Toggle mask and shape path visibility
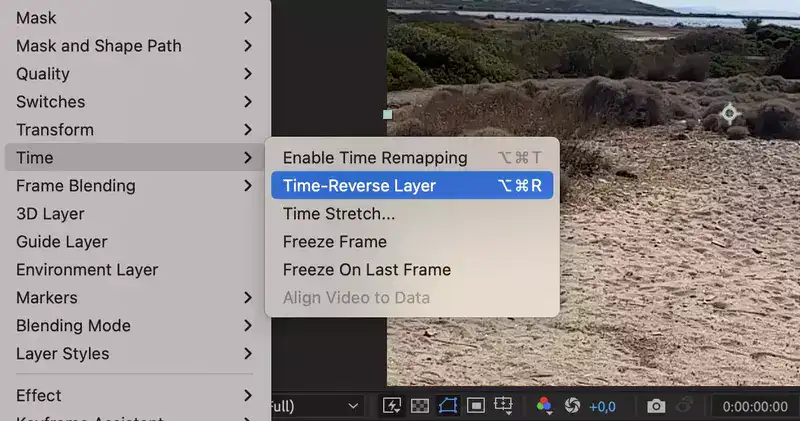The width and height of the screenshot is (800, 421). [447, 406]
